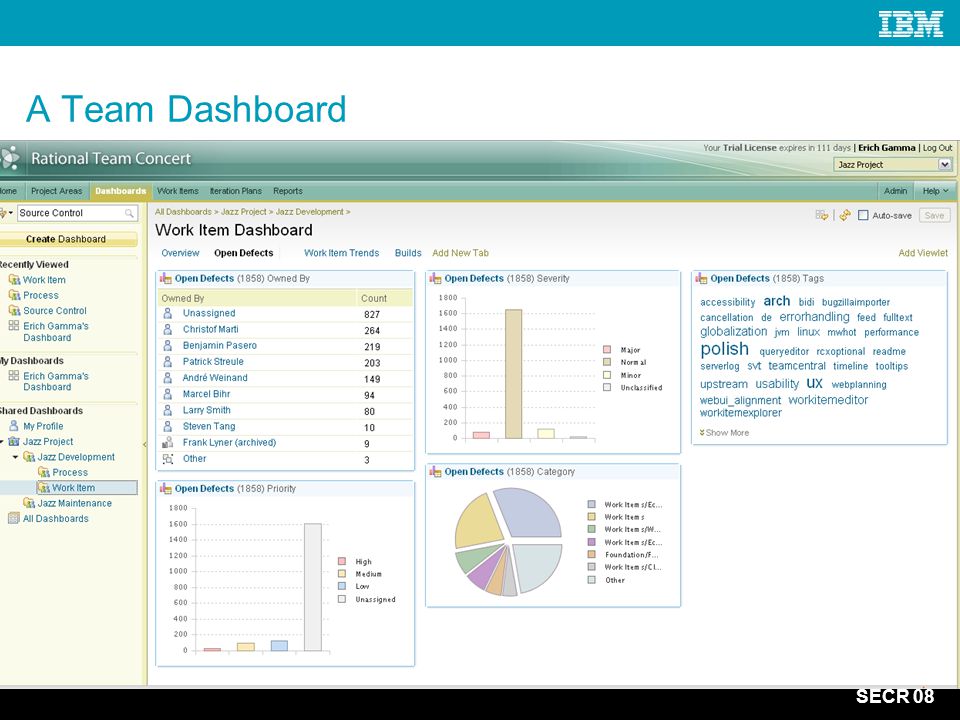
Task: Click the Rational Team Concert logo icon
Action: click(9, 158)
